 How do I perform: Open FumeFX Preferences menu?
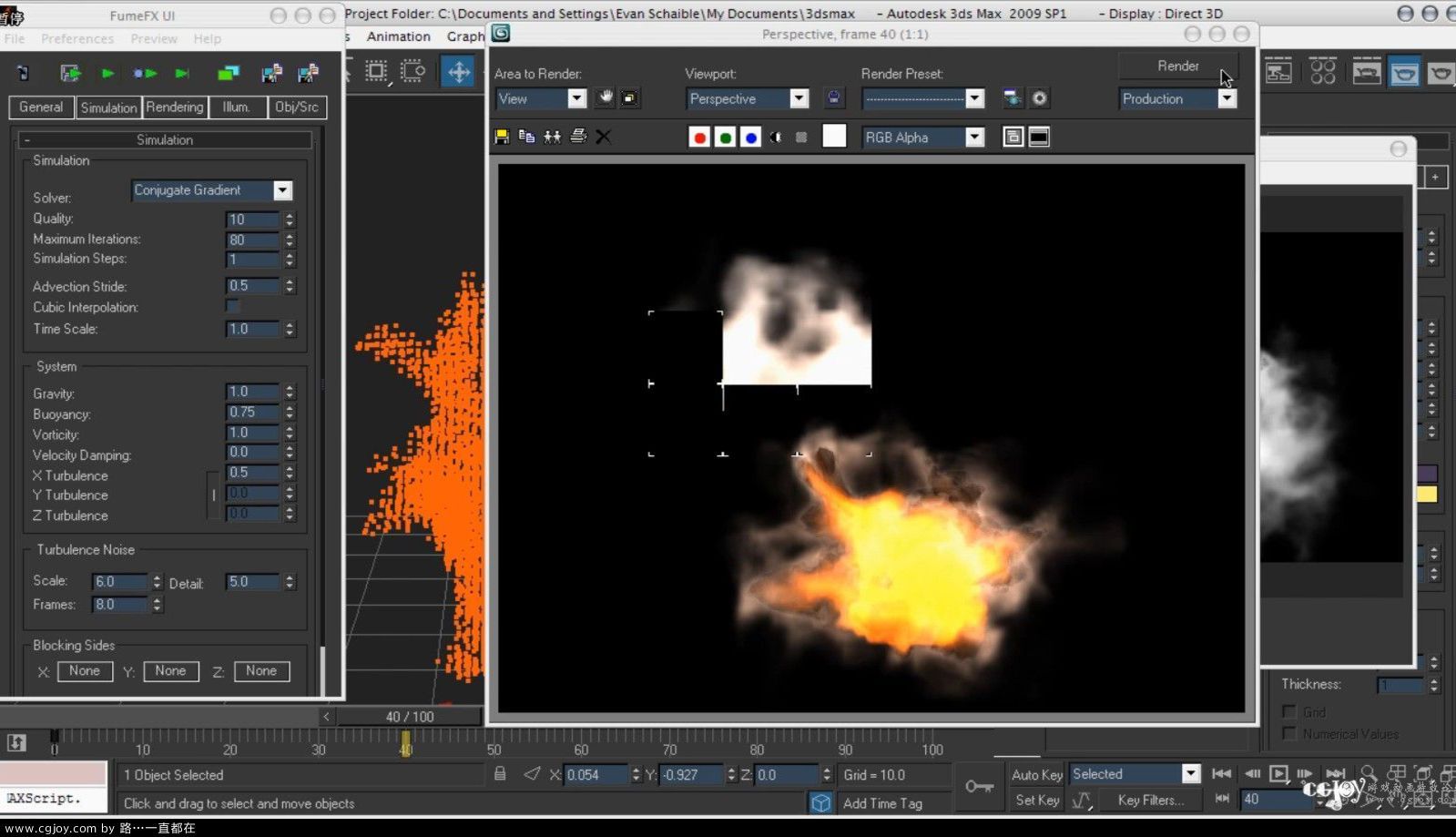pyautogui.click(x=77, y=38)
